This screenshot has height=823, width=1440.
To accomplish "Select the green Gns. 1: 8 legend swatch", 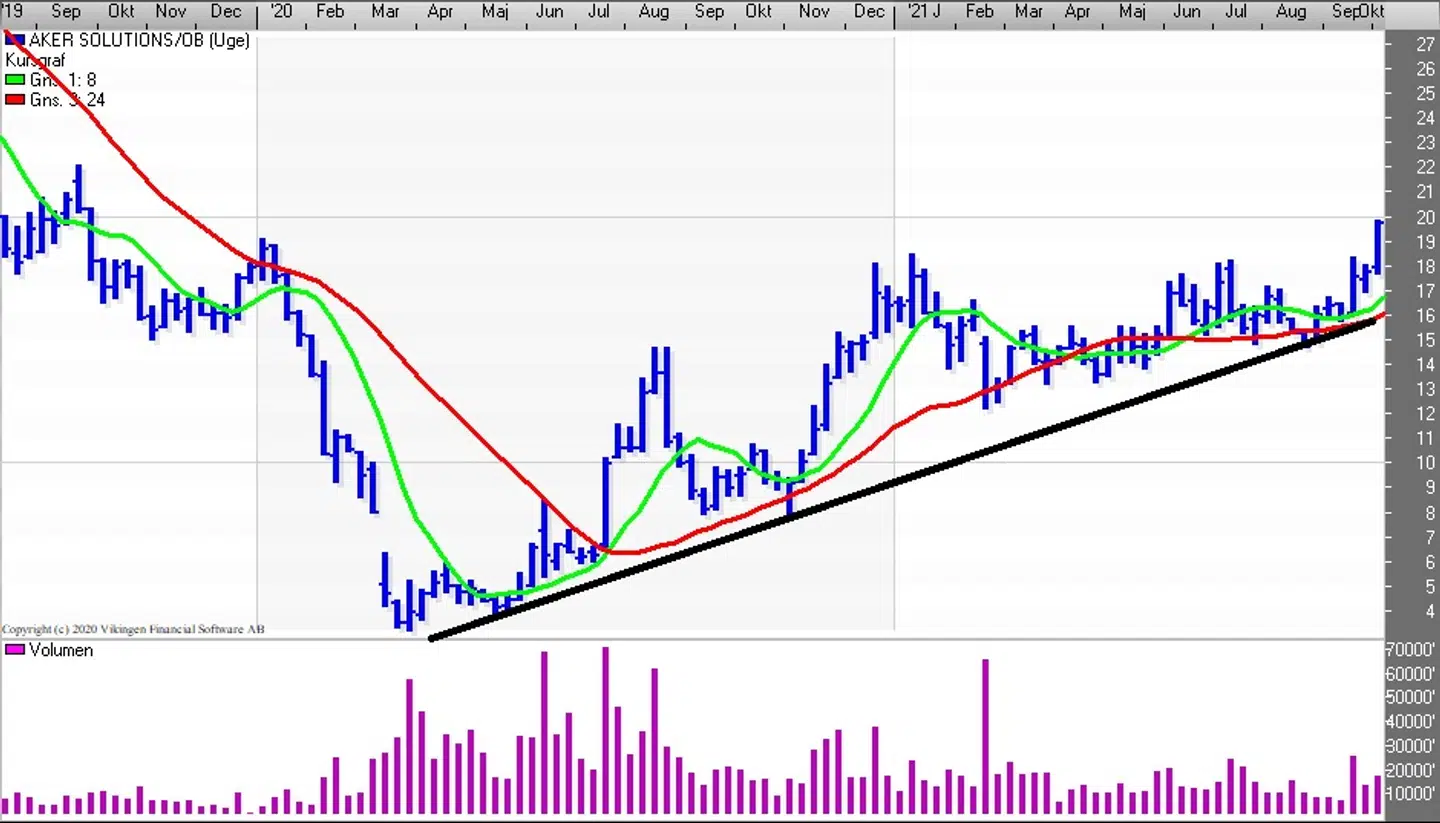I will click(x=15, y=80).
